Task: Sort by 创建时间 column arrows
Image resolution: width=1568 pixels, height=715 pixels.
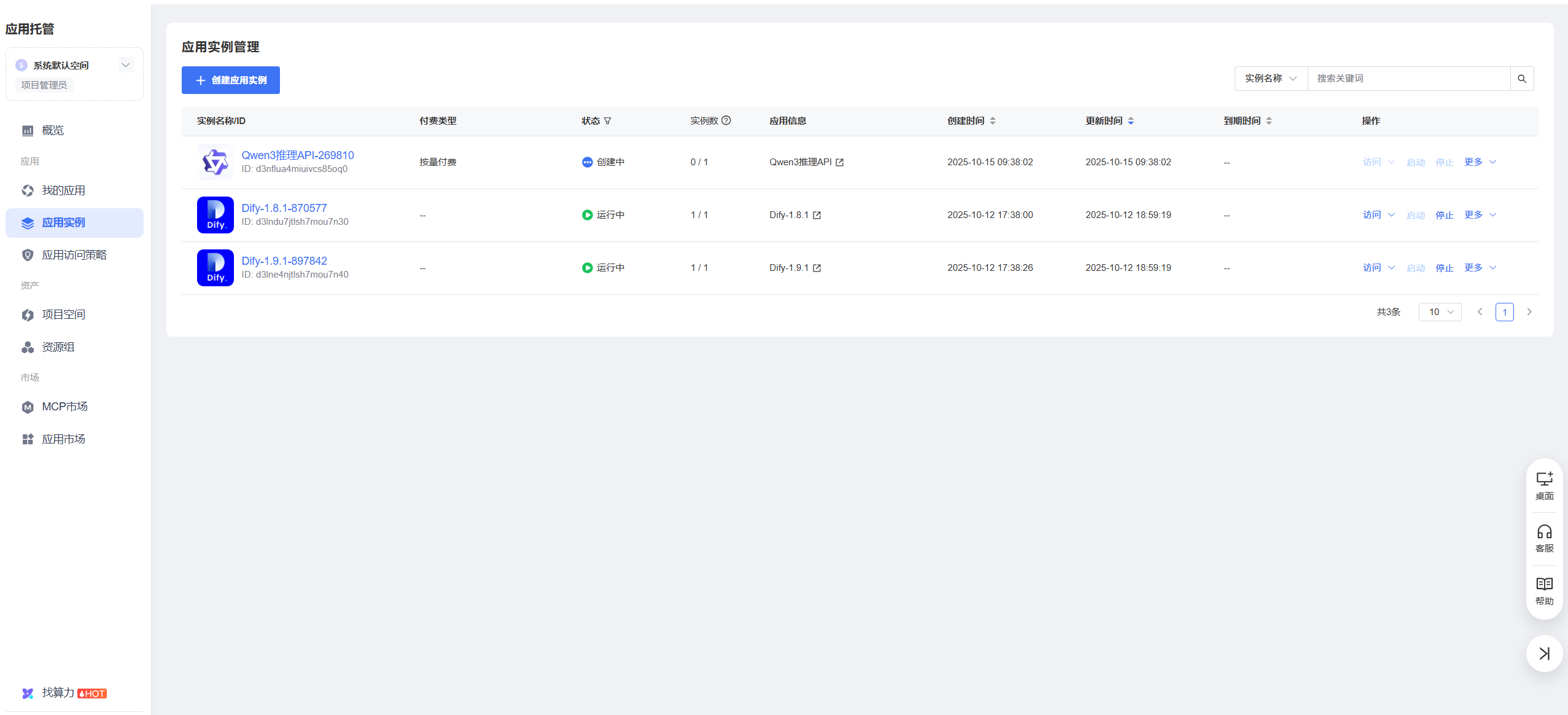Action: pos(993,121)
